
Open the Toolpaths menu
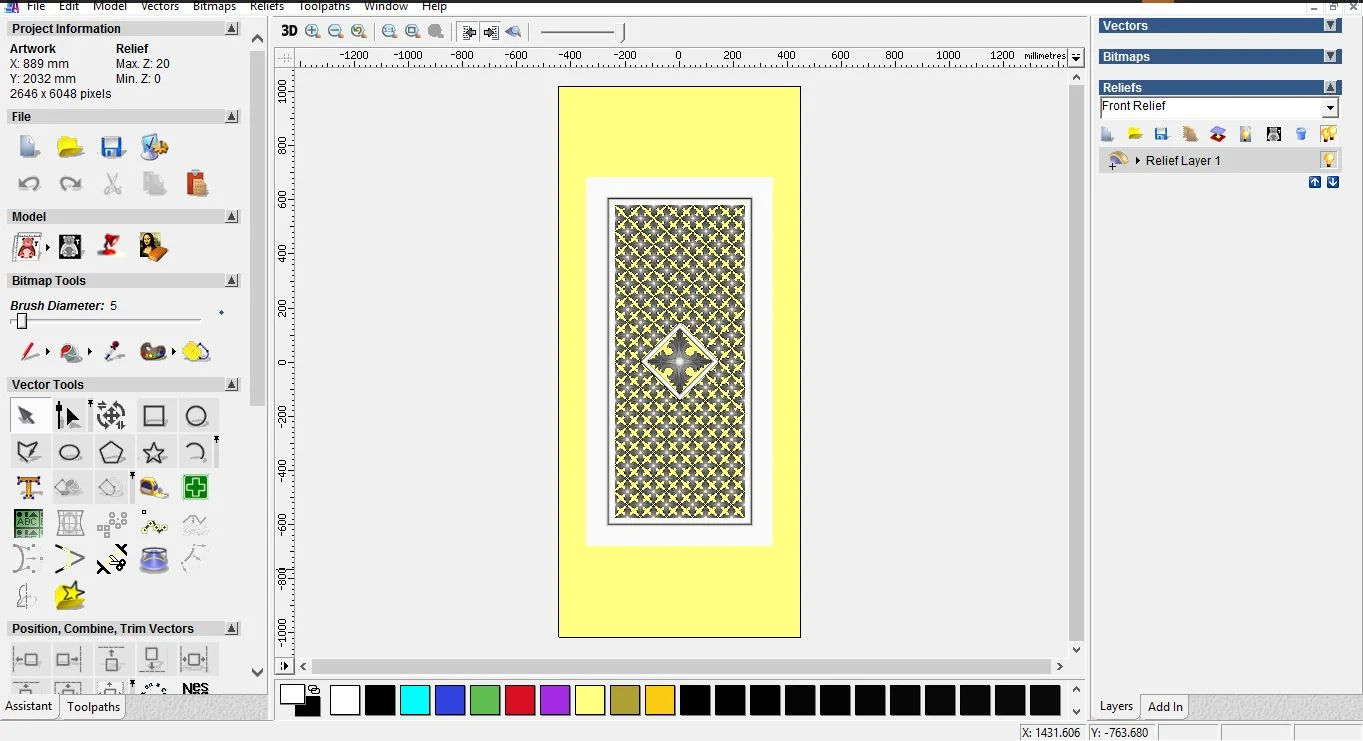pyautogui.click(x=324, y=6)
